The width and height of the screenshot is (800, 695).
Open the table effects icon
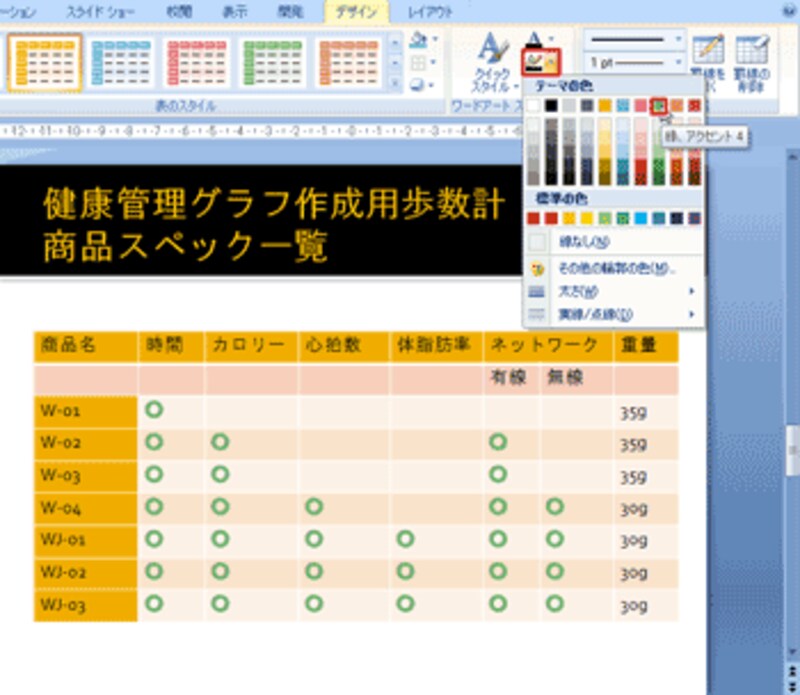(418, 85)
